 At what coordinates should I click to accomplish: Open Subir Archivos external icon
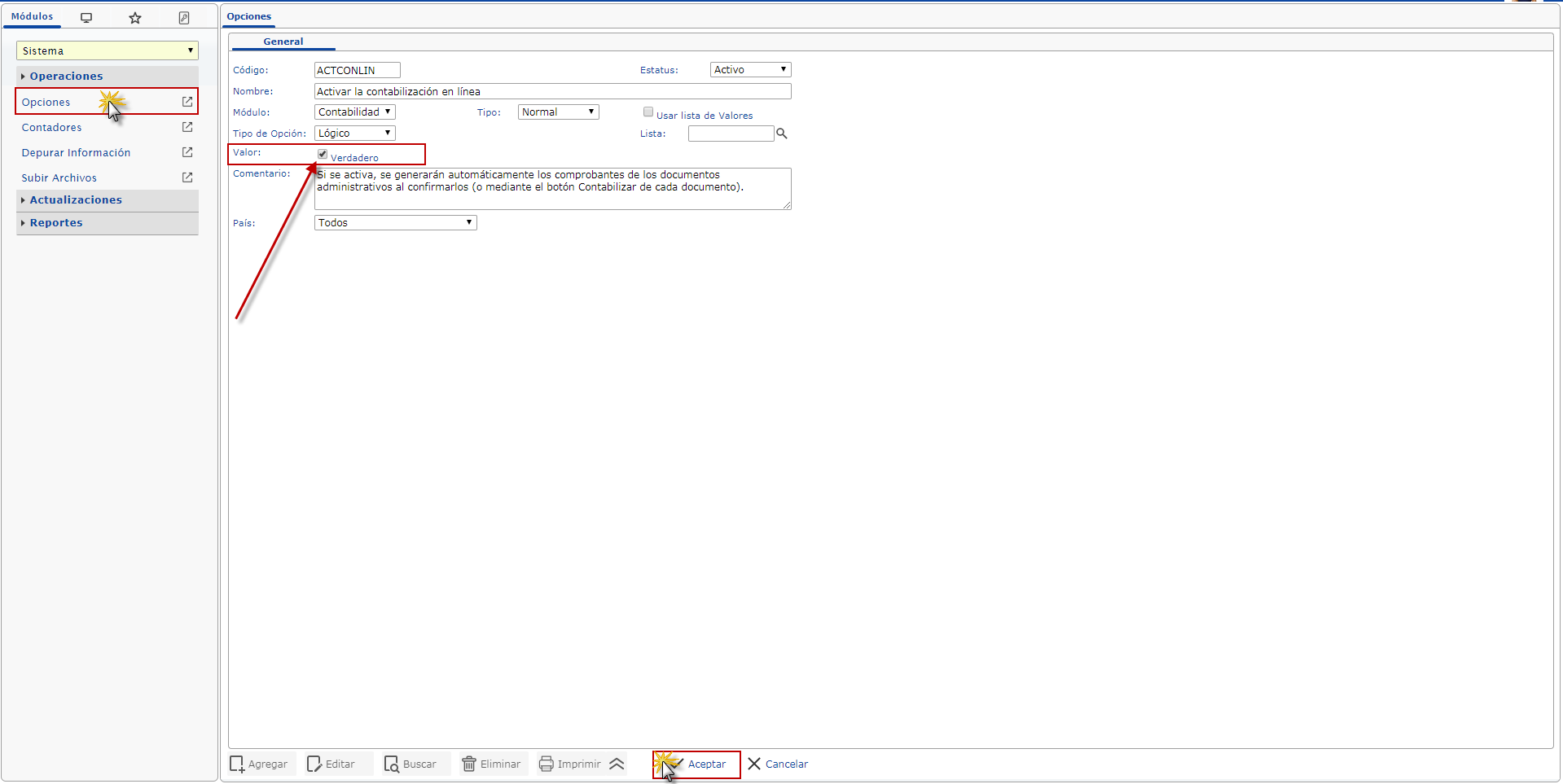click(187, 177)
